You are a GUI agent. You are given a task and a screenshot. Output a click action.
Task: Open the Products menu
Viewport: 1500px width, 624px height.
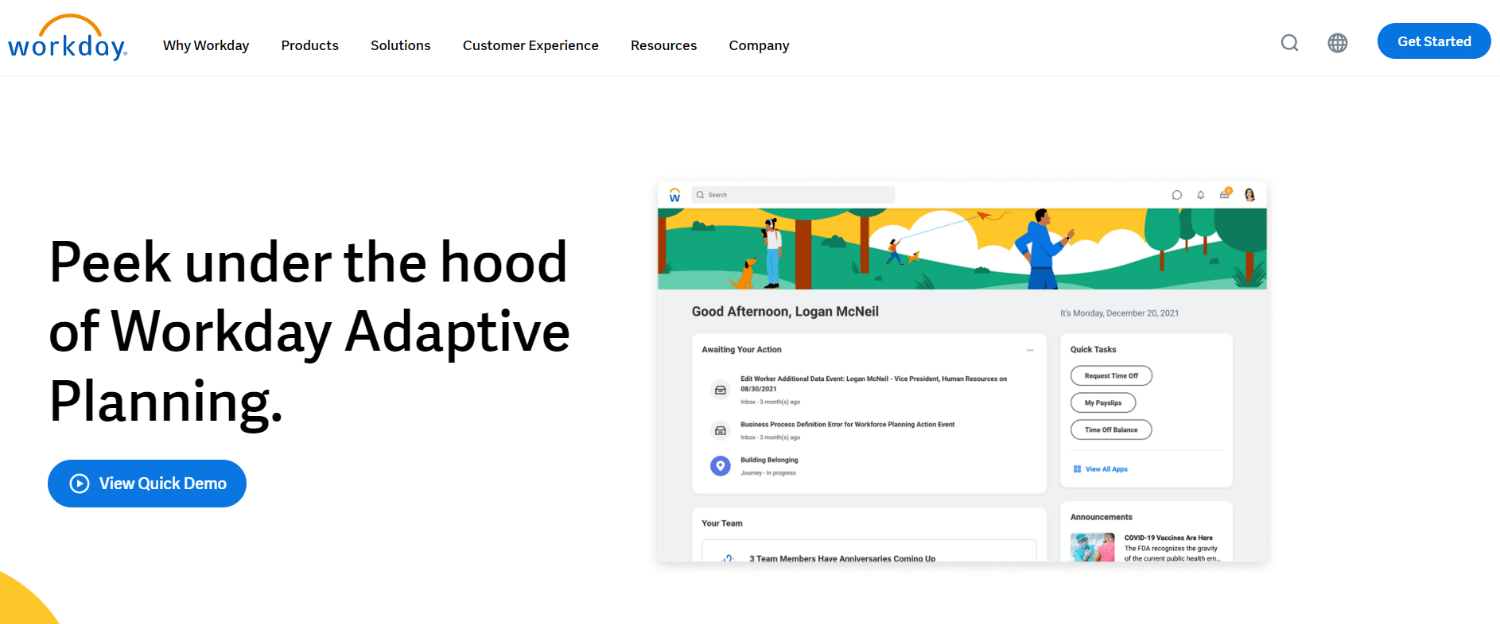click(x=310, y=45)
